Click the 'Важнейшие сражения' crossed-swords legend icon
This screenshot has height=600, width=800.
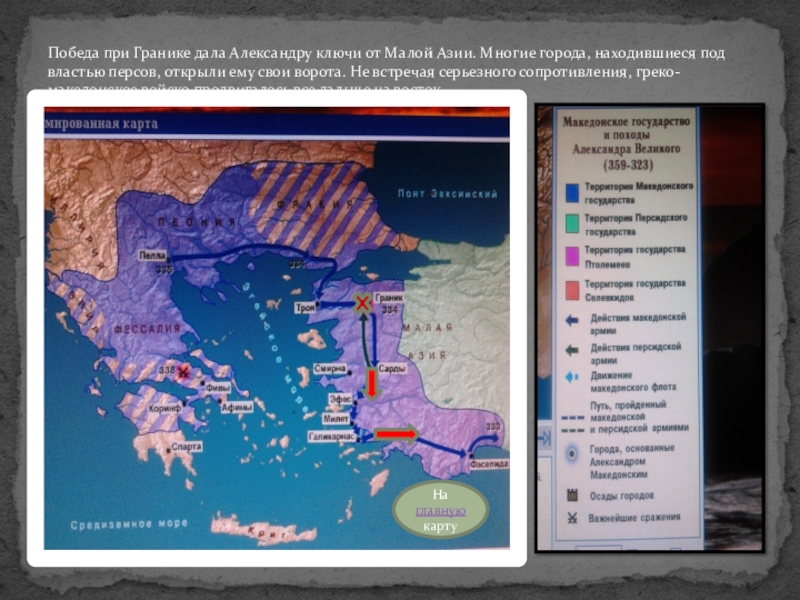click(x=572, y=517)
